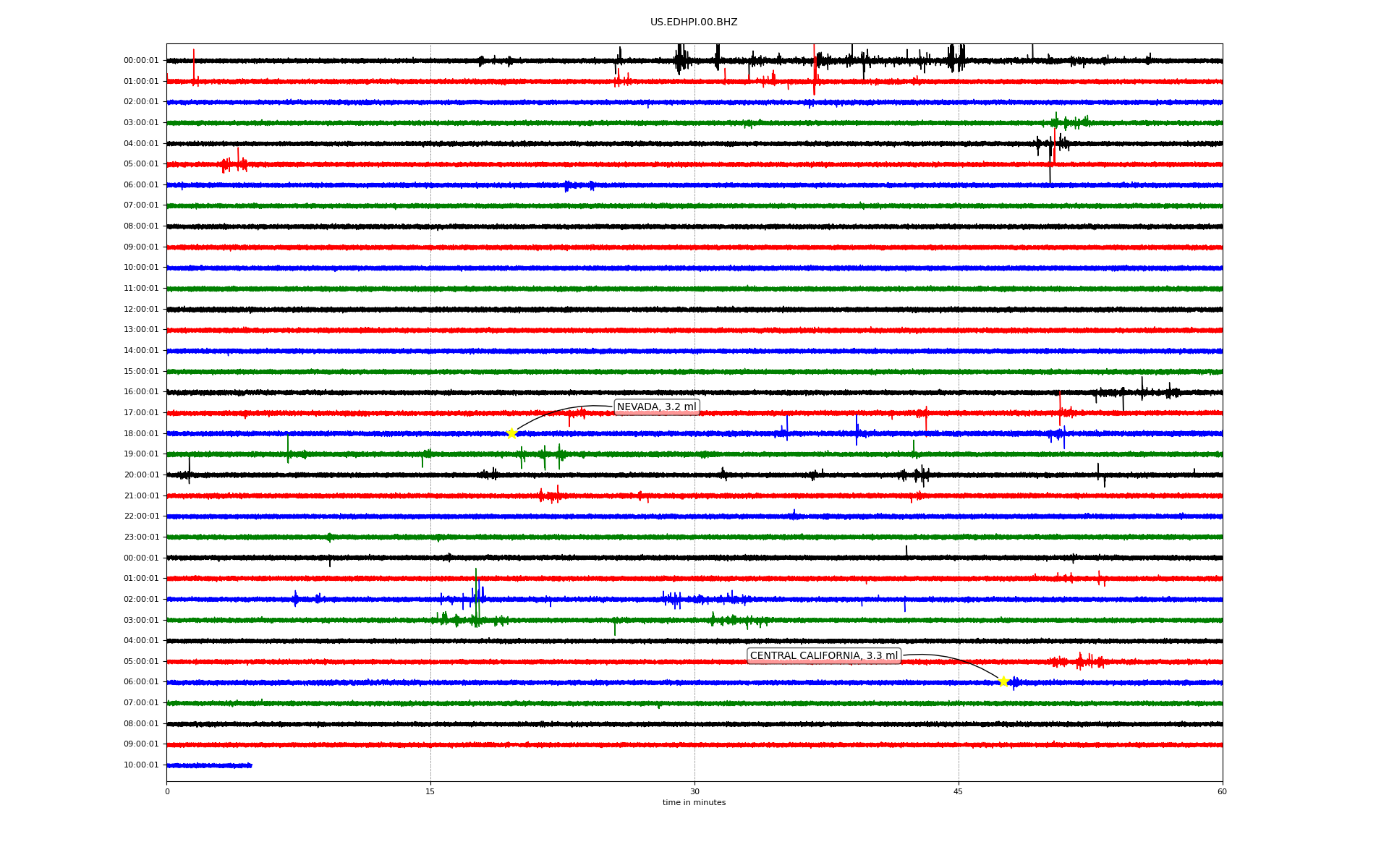Viewport: 1389px width, 868px height.
Task: Click the 0 tick label on x-axis
Action: coord(167,791)
